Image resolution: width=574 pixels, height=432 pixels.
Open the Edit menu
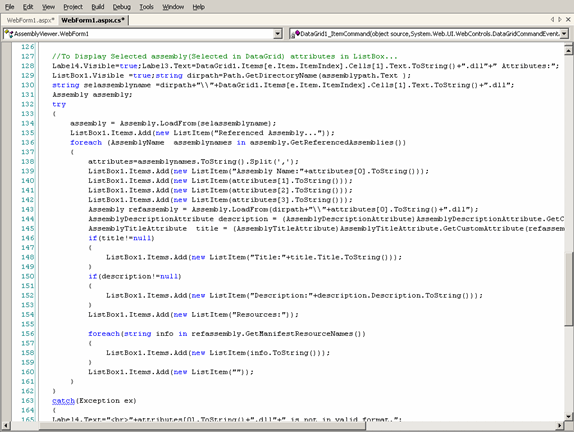click(28, 7)
